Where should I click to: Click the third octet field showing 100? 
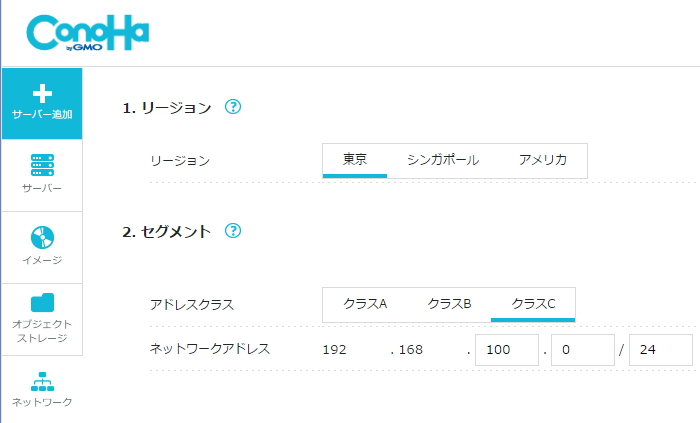507,350
